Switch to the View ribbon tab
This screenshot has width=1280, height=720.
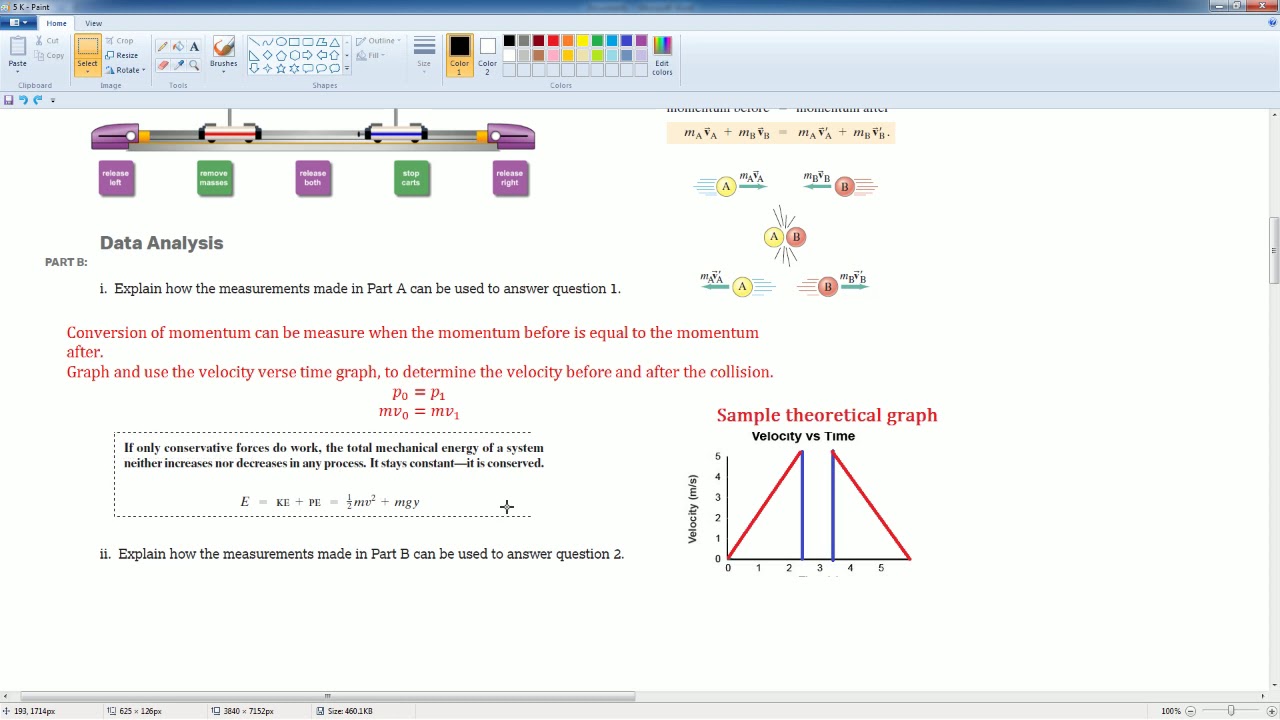click(x=93, y=23)
